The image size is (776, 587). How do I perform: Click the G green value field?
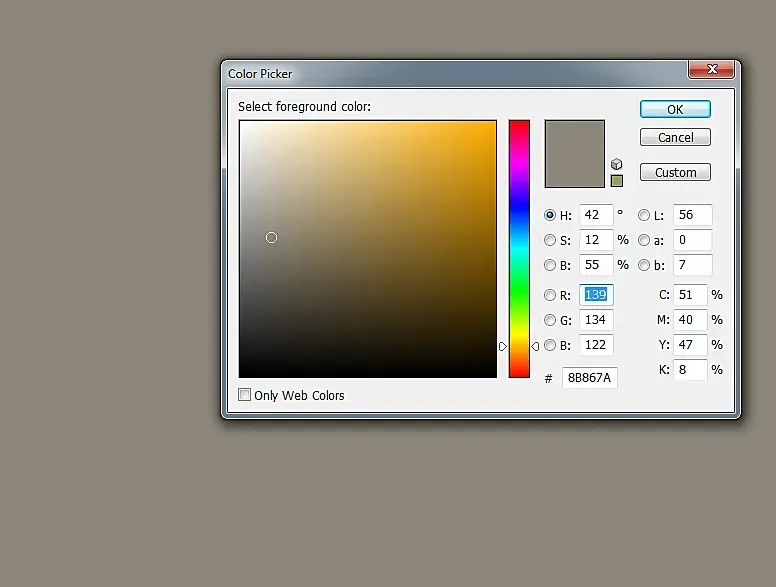[596, 320]
